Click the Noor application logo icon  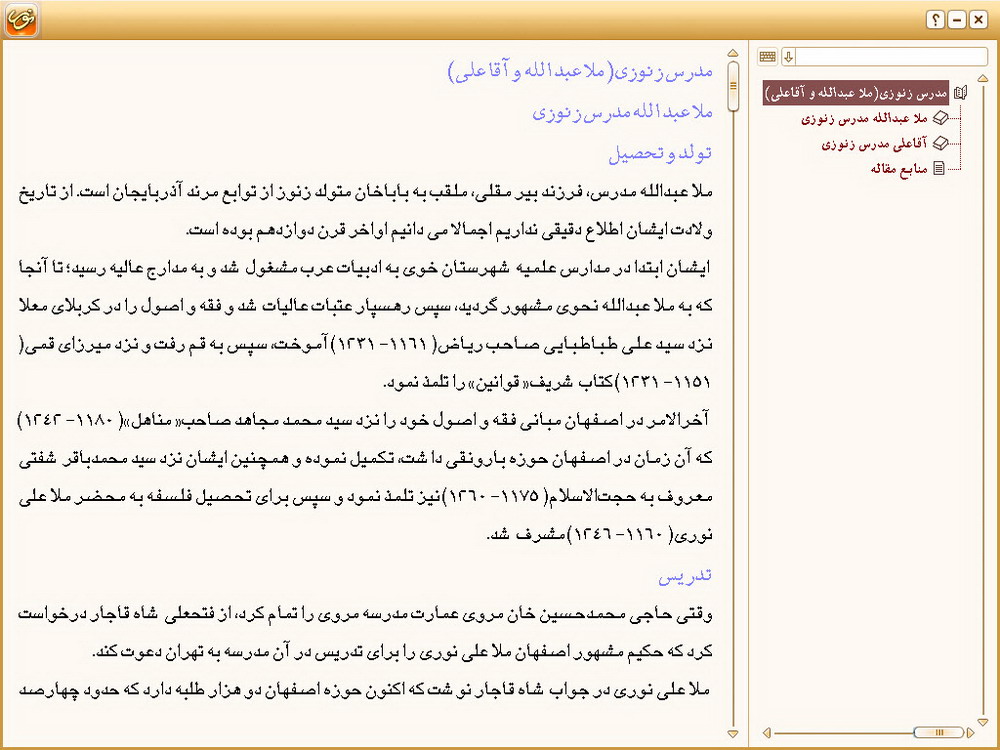click(20, 19)
